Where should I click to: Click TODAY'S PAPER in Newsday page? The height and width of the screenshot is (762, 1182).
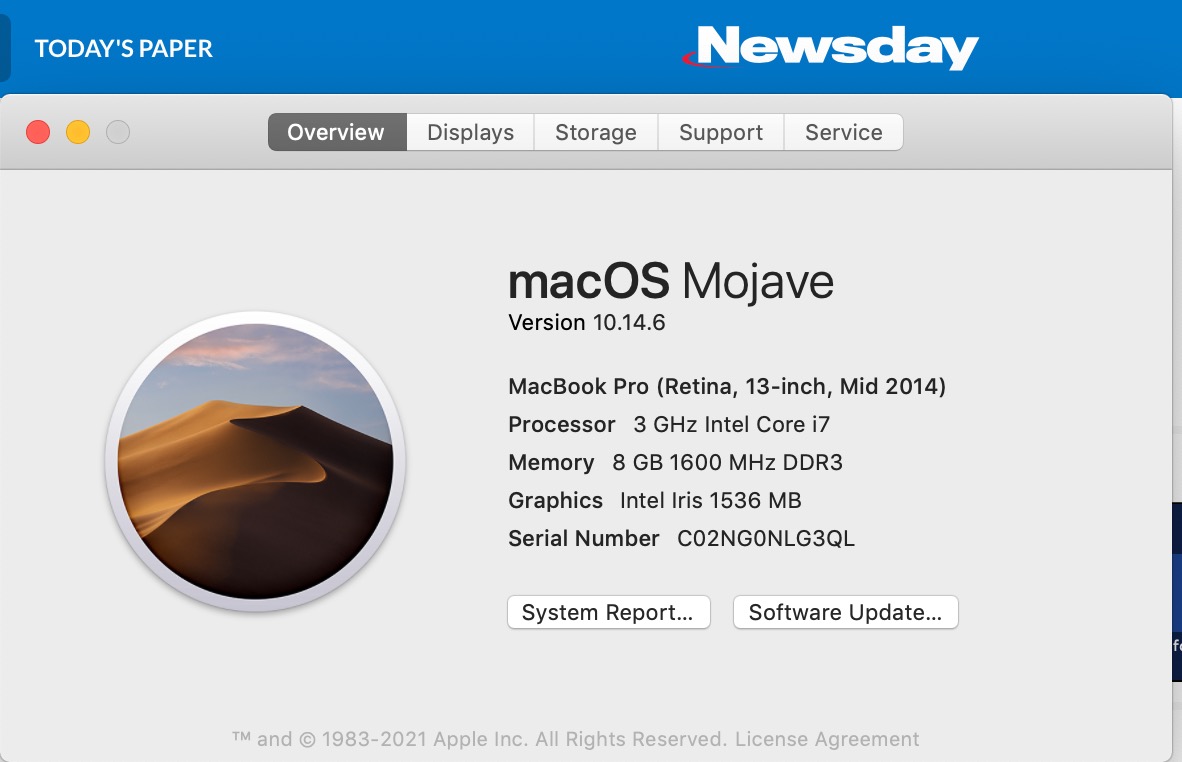pos(124,48)
